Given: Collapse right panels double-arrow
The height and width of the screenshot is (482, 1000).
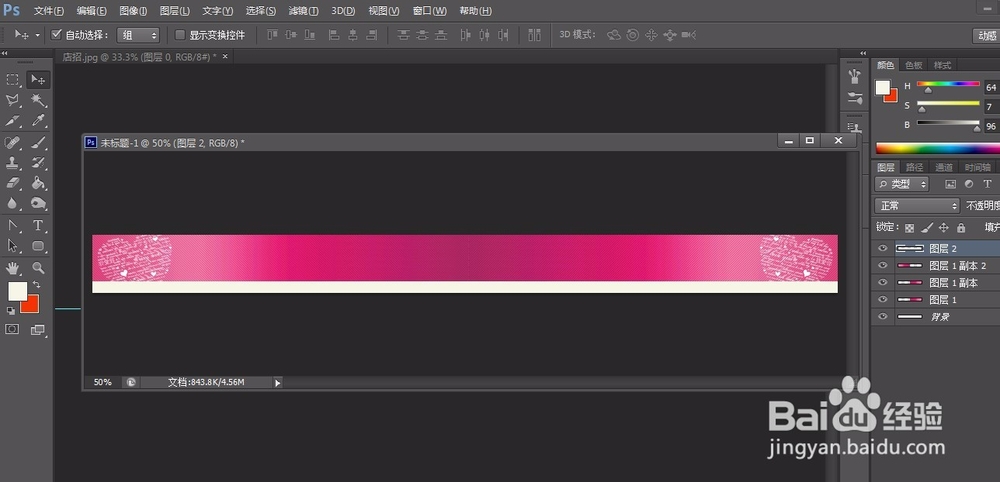Looking at the screenshot, I should 864,54.
